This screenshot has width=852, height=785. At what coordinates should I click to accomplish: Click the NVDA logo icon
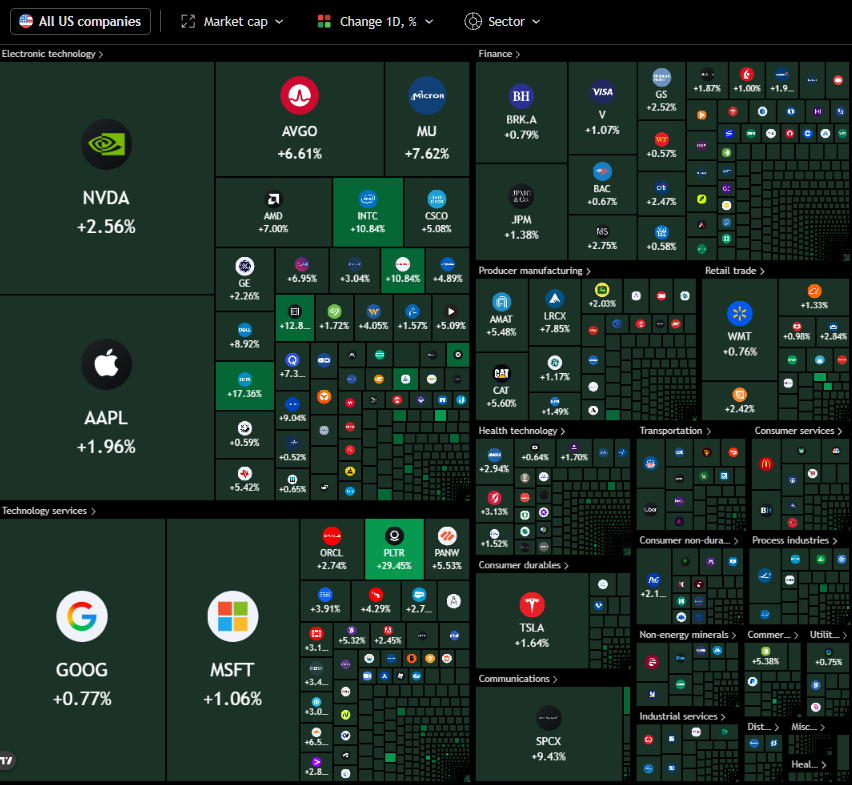pos(106,145)
